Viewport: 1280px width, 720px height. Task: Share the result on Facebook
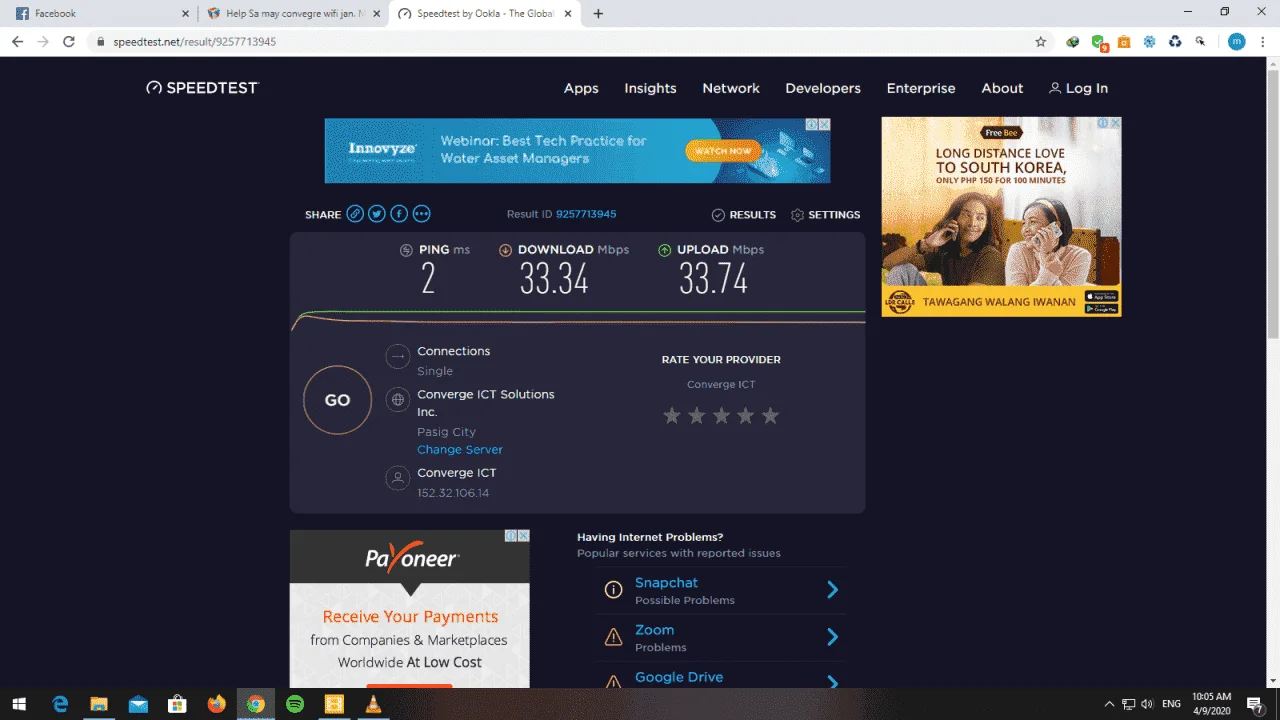(x=399, y=214)
